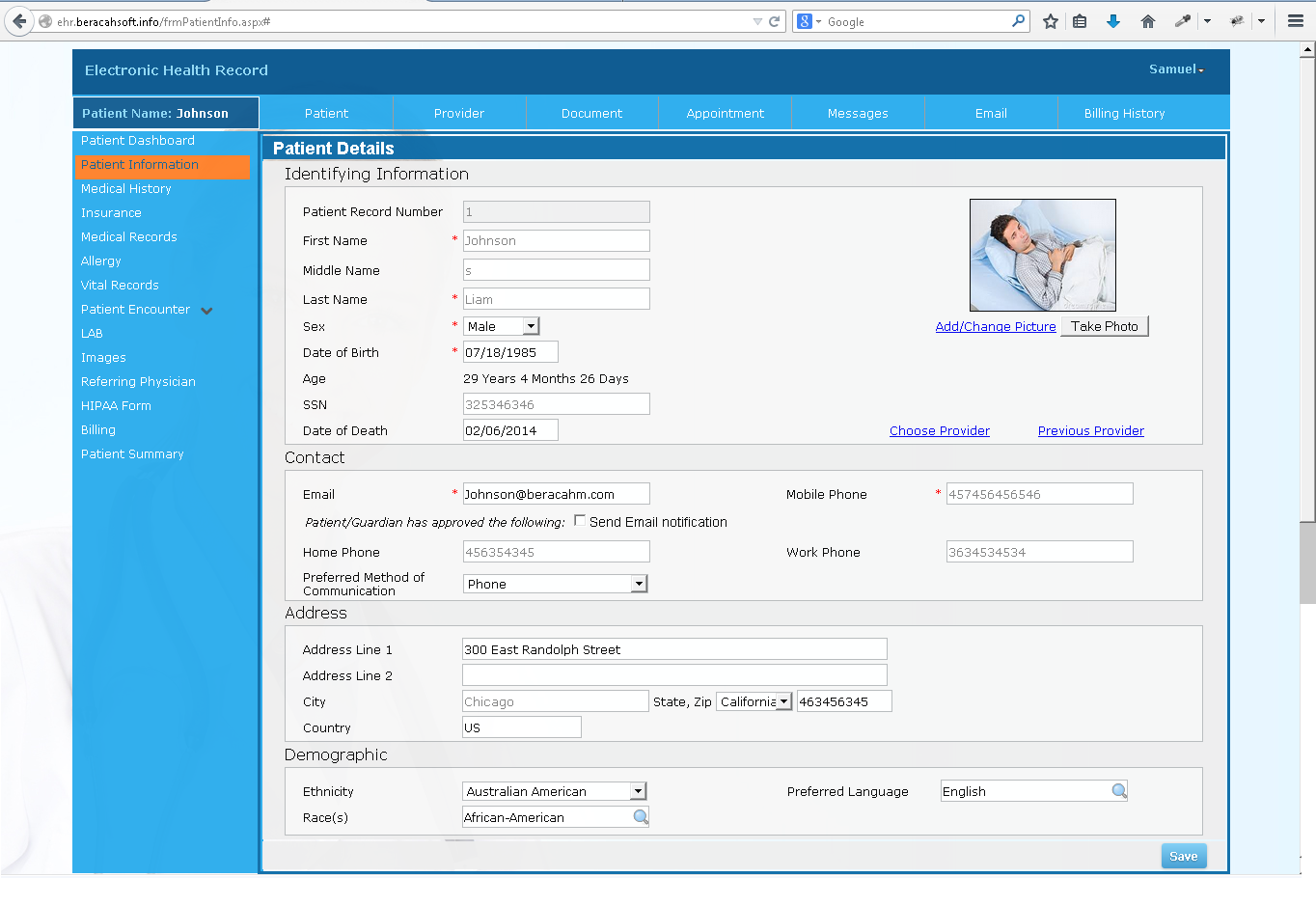Open the Previous Provider link

pyautogui.click(x=1091, y=431)
